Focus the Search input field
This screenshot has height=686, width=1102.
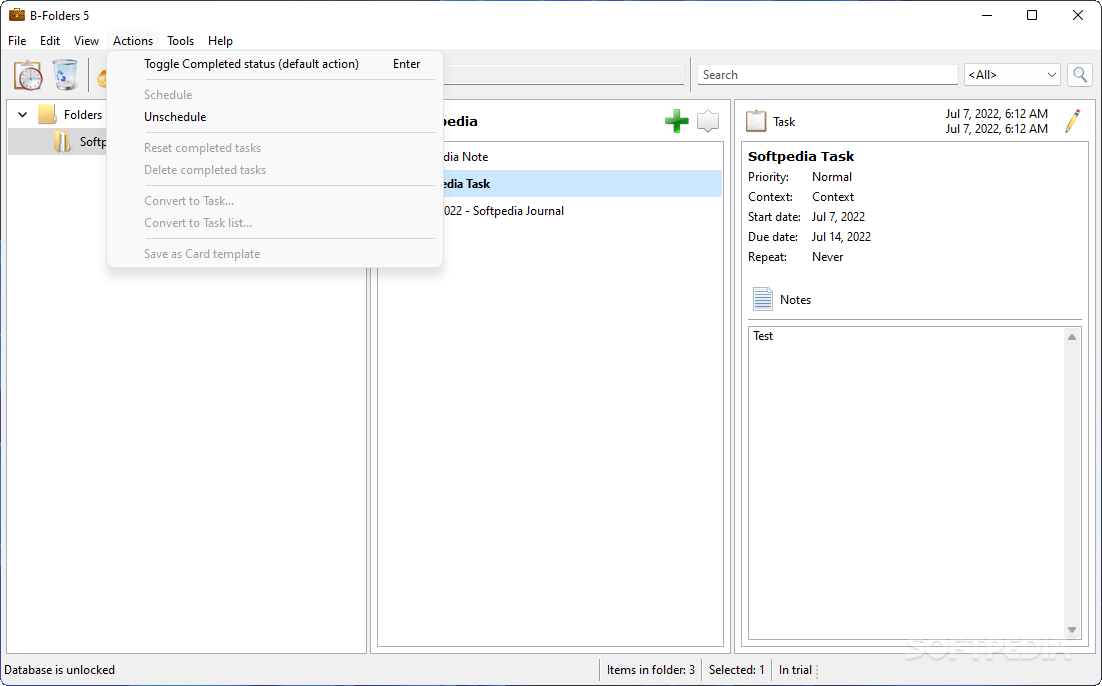(827, 75)
